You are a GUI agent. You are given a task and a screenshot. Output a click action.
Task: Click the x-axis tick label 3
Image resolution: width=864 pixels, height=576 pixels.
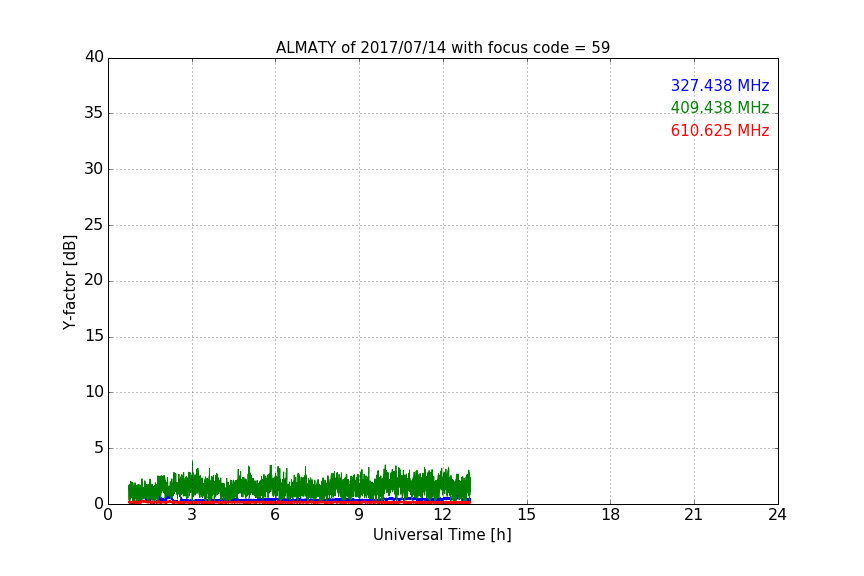tap(192, 515)
